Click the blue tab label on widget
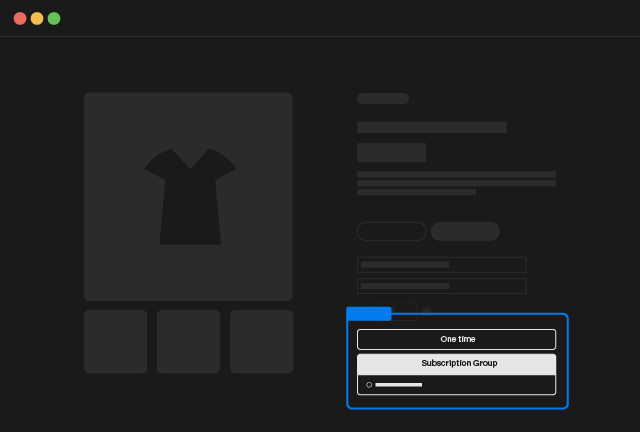640x432 pixels. (368, 314)
